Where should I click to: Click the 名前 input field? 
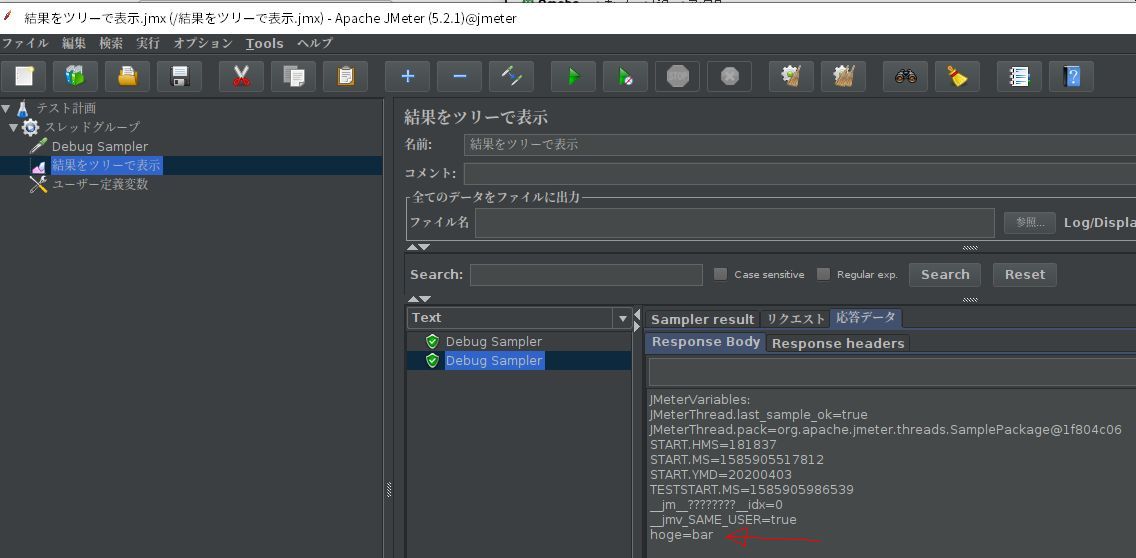[x=800, y=145]
